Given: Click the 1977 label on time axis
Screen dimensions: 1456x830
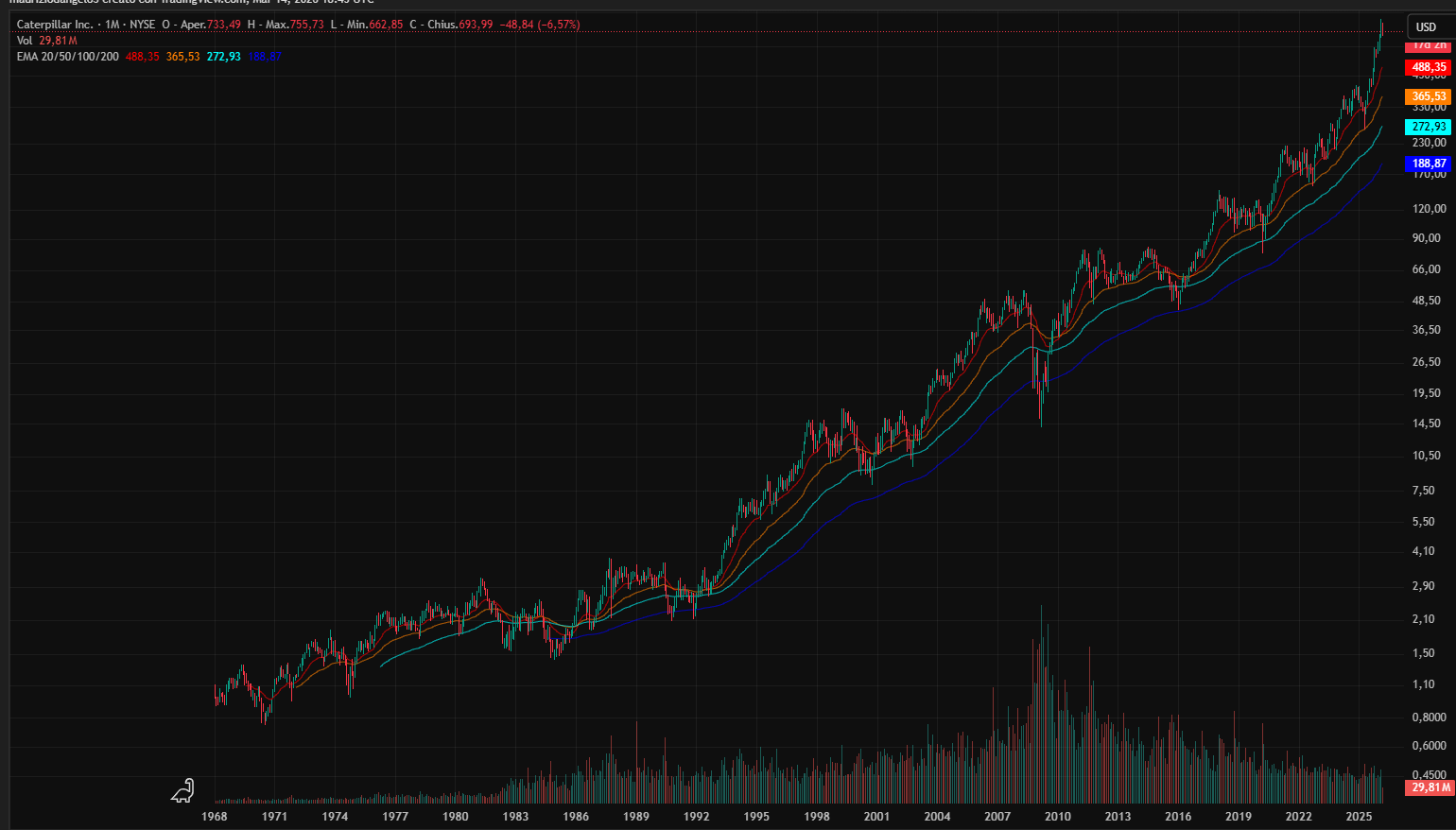Looking at the screenshot, I should [x=395, y=817].
